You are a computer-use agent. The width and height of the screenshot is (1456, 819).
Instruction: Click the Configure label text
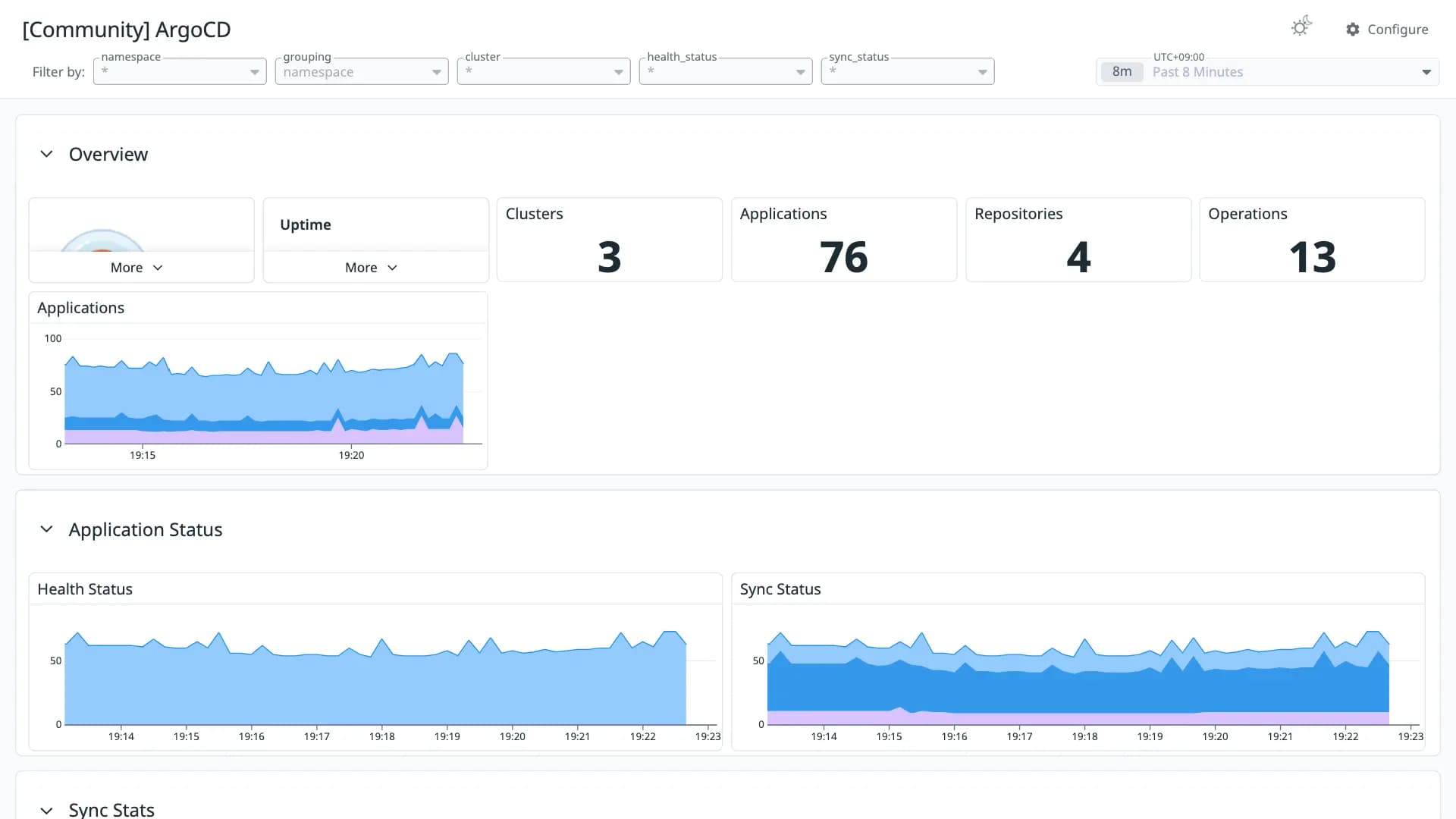pos(1398,30)
